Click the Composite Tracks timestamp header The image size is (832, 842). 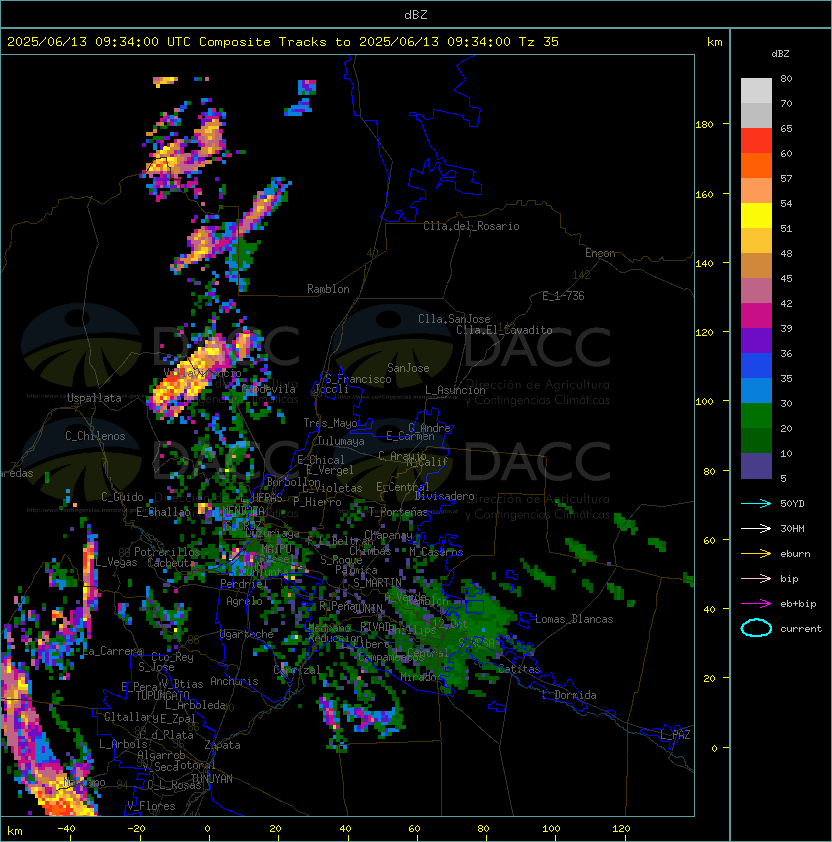coord(283,42)
